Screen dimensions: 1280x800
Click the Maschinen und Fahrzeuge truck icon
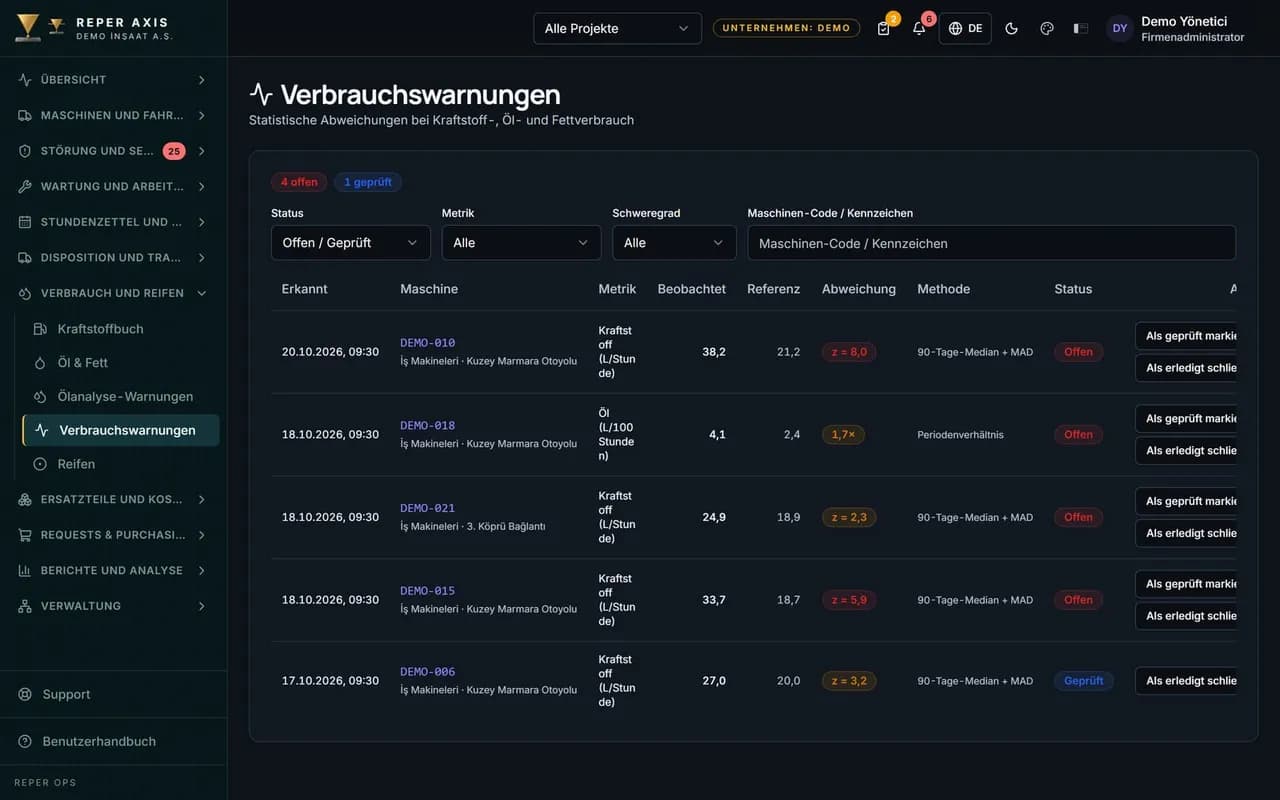coord(25,115)
